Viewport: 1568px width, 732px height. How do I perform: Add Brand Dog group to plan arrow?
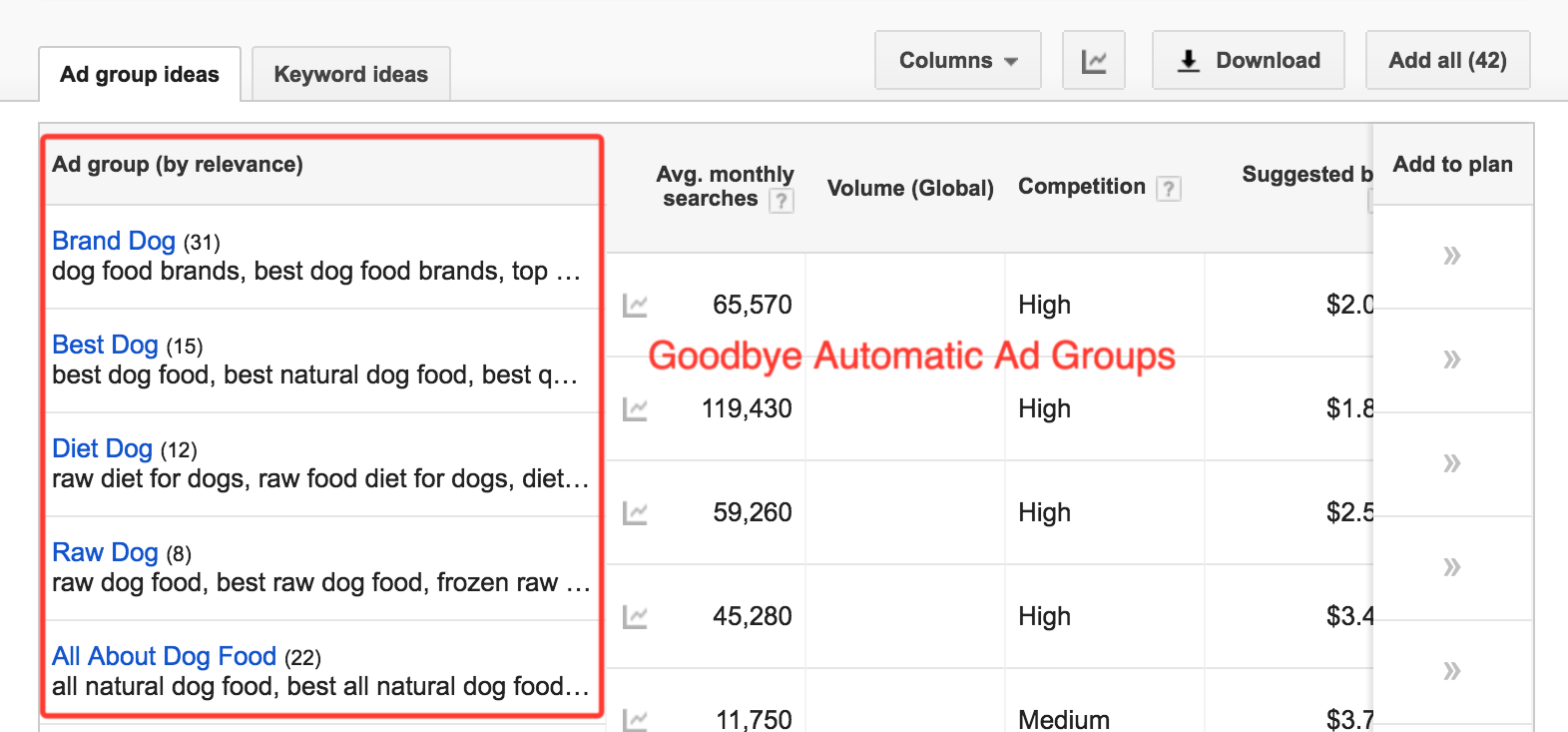[x=1451, y=256]
